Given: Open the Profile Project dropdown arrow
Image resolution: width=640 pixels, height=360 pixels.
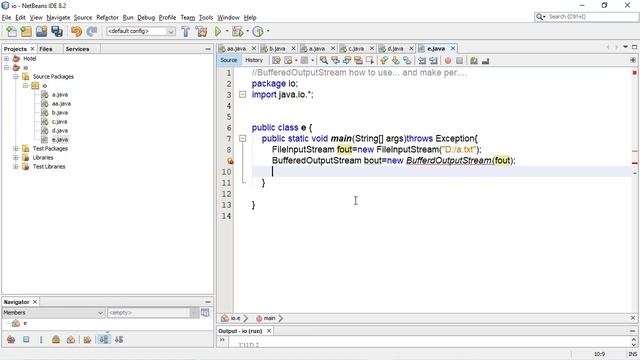Looking at the screenshot, I should coord(268,31).
